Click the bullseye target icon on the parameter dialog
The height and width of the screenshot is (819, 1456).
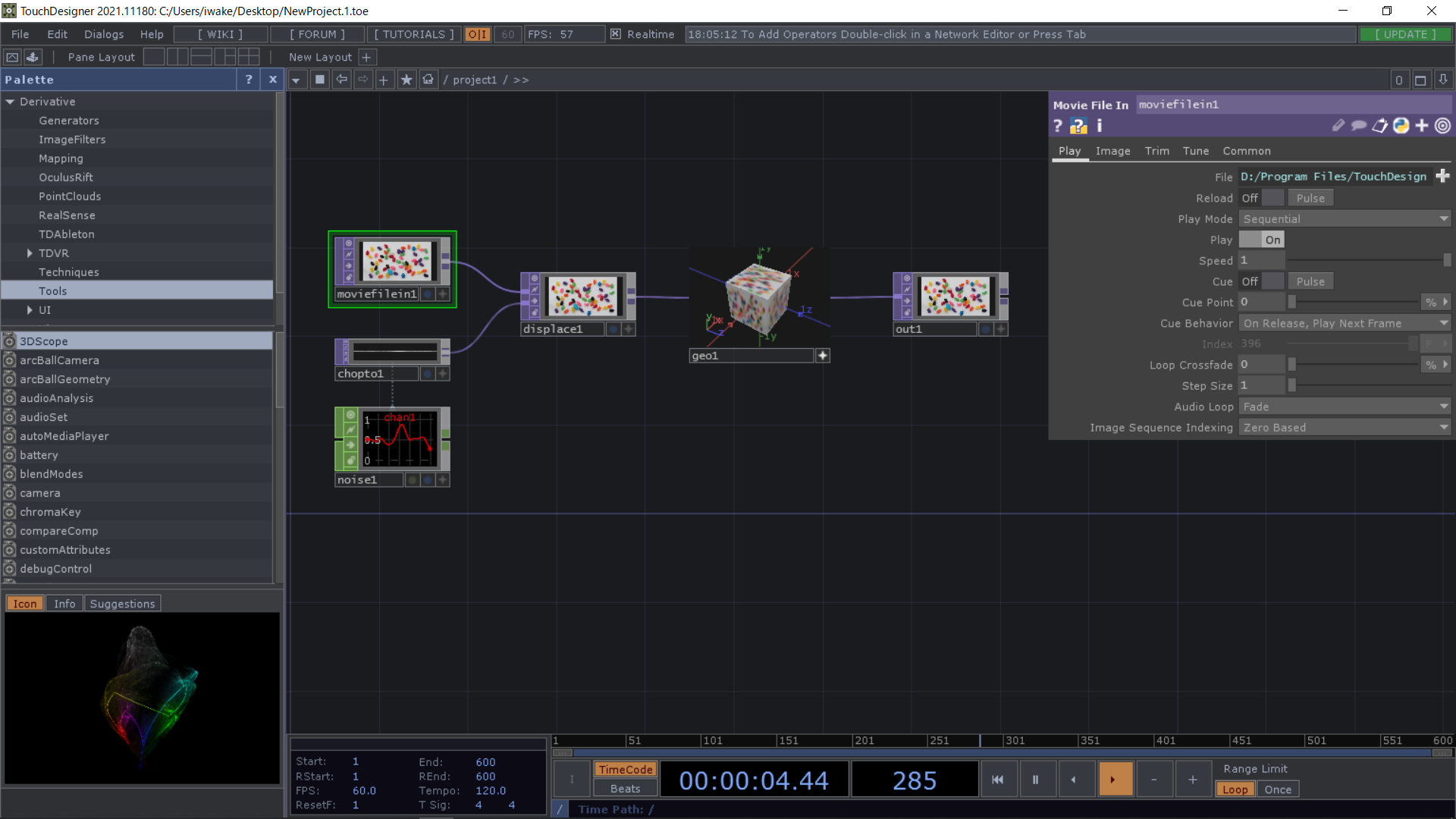pyautogui.click(x=1442, y=126)
